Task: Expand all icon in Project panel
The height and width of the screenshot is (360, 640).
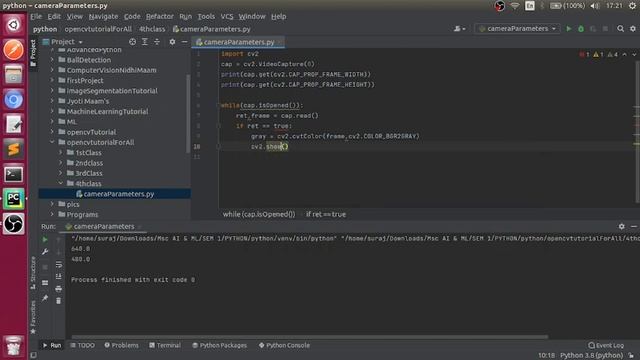Action: click(144, 42)
